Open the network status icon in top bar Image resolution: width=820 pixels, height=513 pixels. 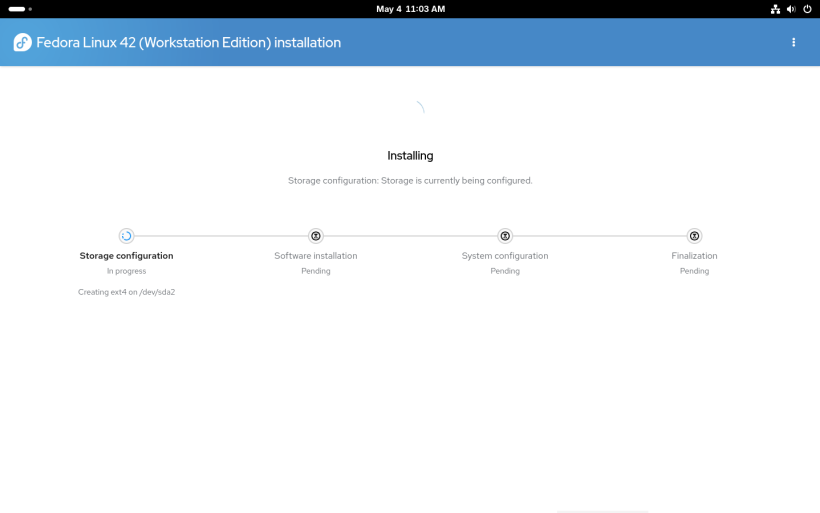[x=775, y=9]
